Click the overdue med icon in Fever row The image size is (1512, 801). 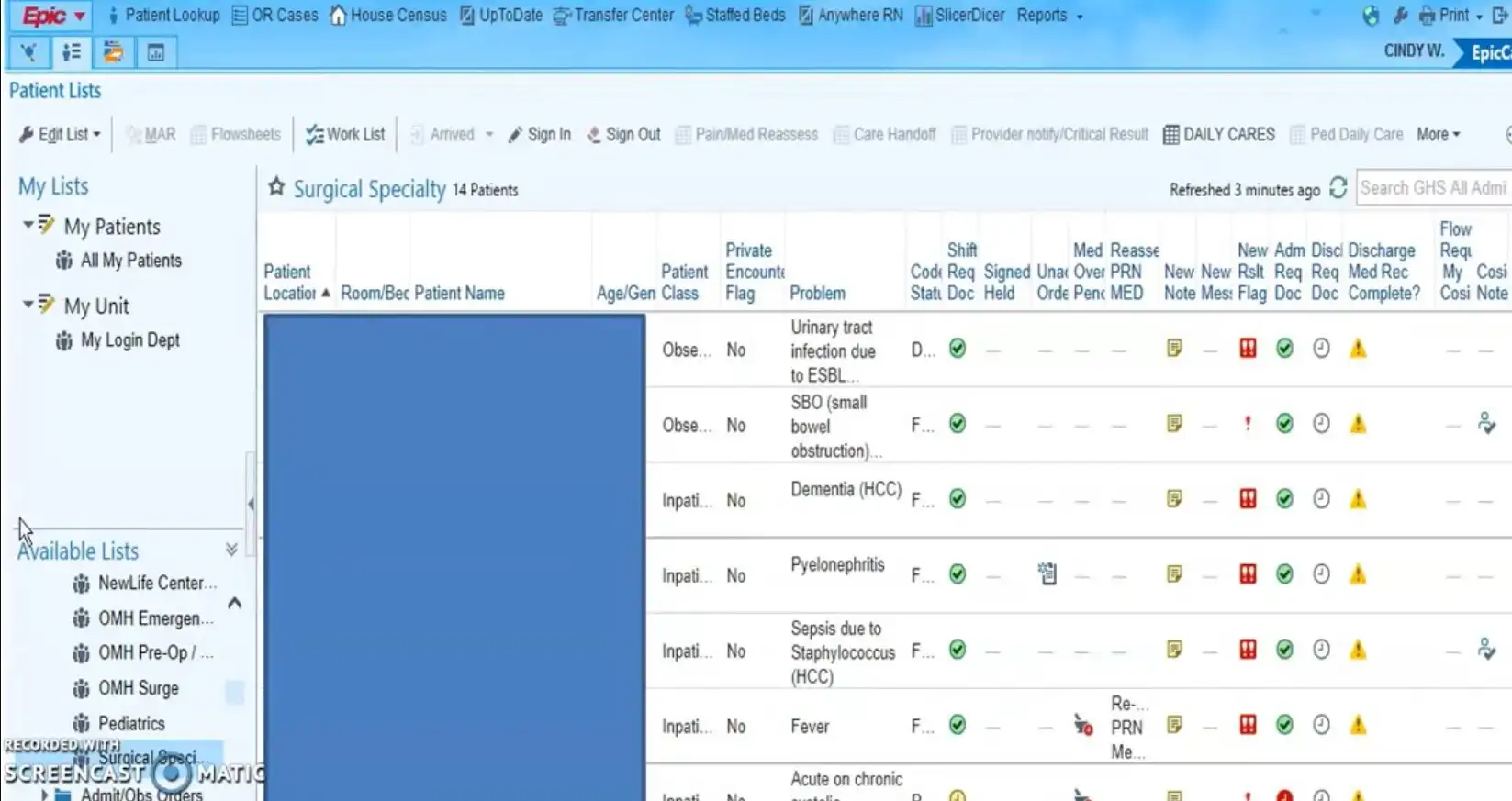click(x=1083, y=726)
